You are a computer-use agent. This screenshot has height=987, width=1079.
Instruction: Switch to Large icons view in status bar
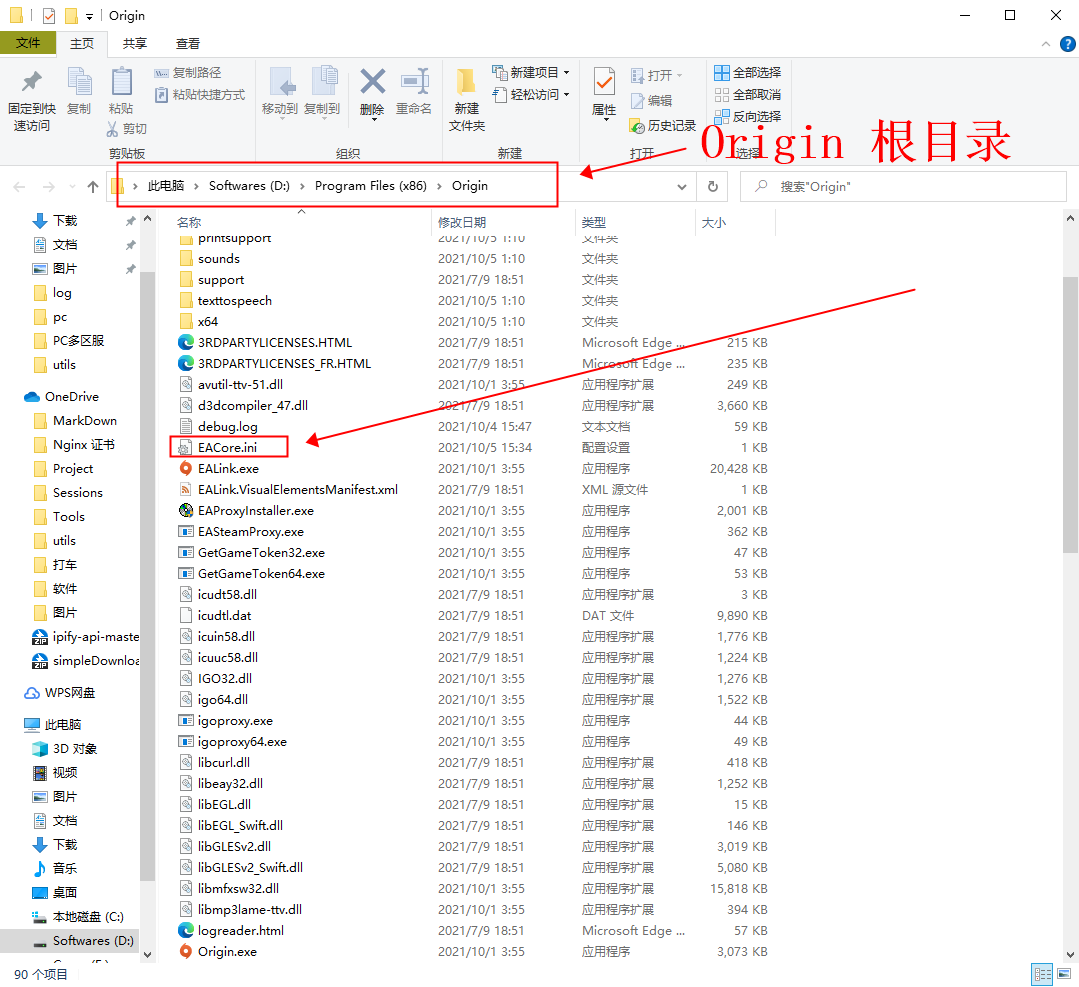coord(1064,974)
